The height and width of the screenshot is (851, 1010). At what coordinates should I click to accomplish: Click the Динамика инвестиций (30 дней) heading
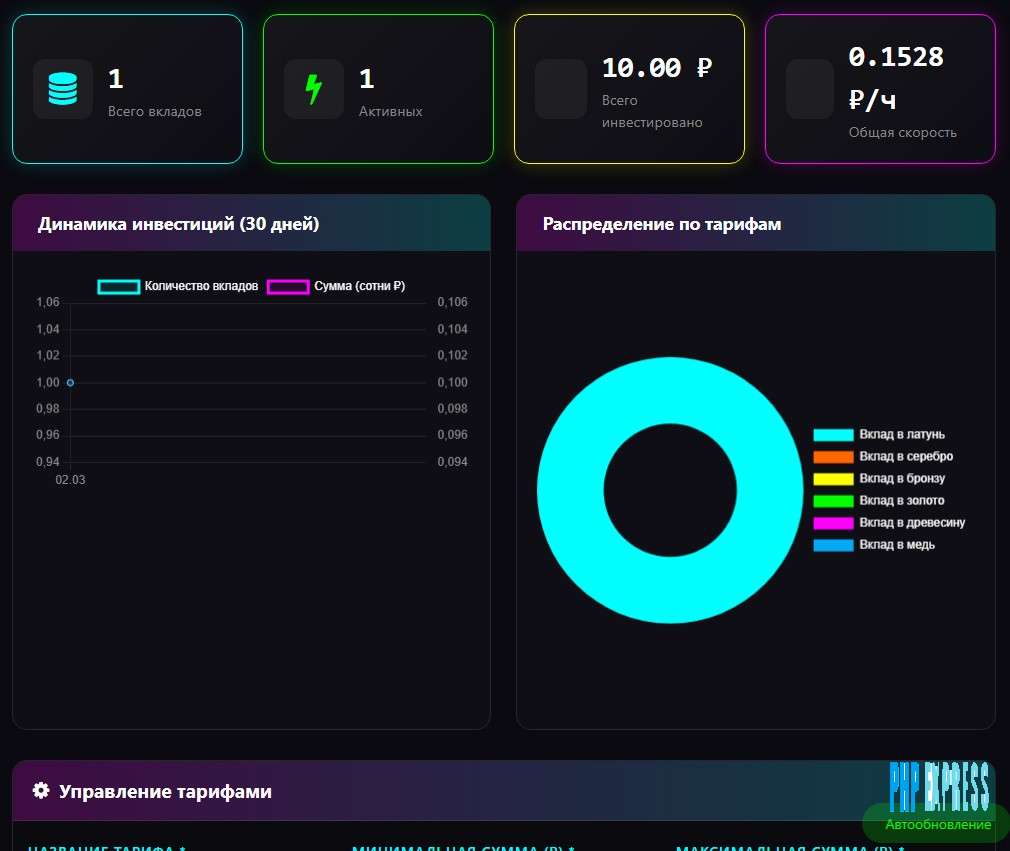pyautogui.click(x=178, y=224)
